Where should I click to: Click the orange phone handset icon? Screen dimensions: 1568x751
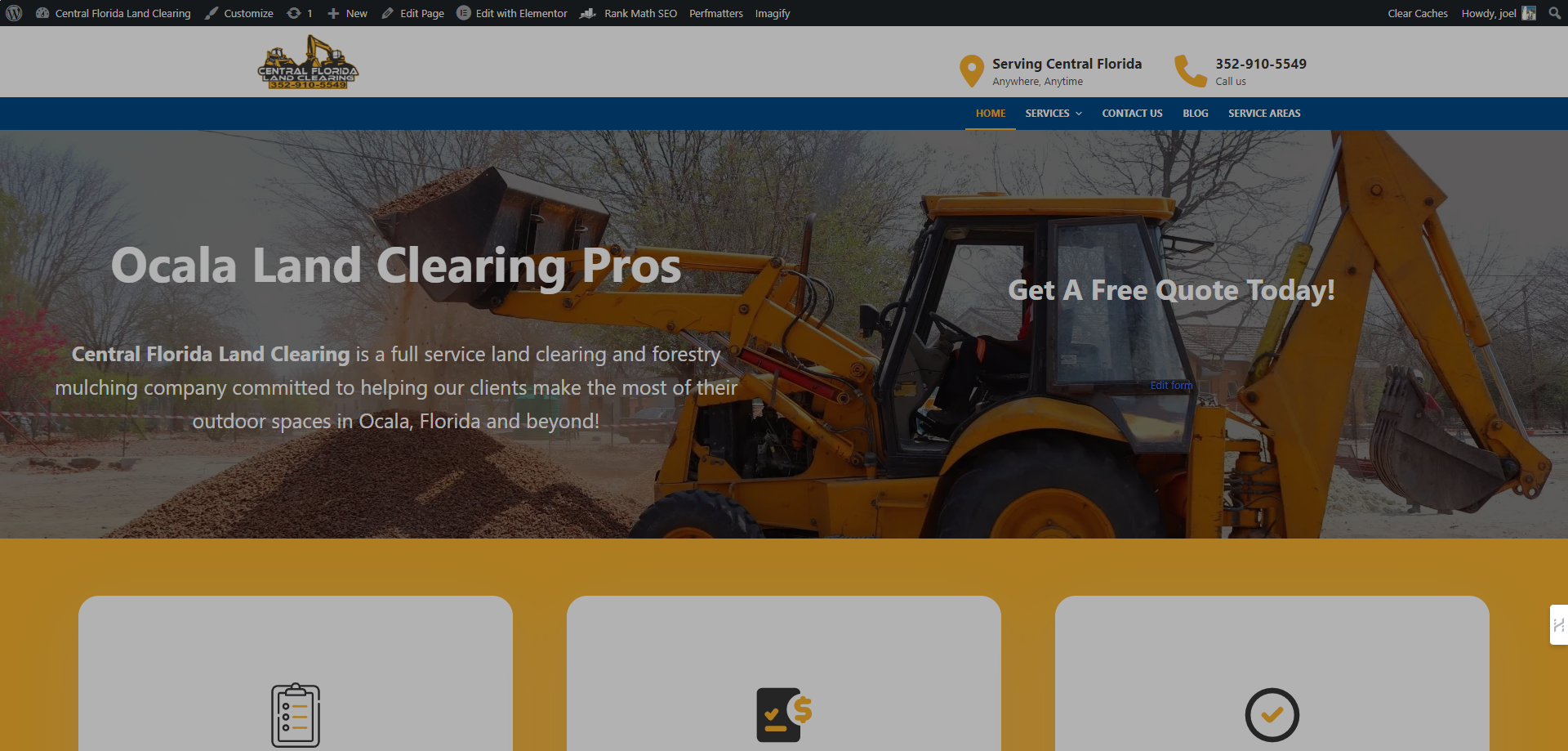click(x=1190, y=71)
